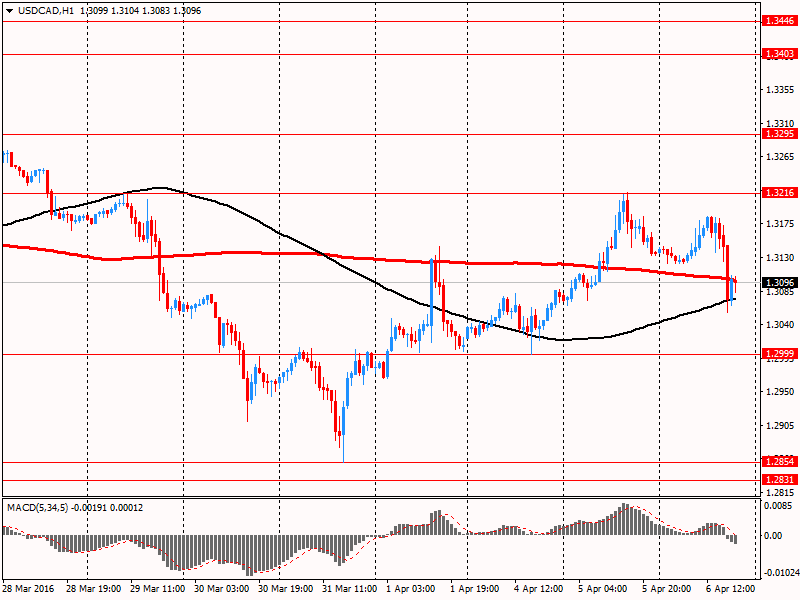This screenshot has height=600, width=800.
Task: Select the 1.2999 support level label
Action: click(x=780, y=354)
